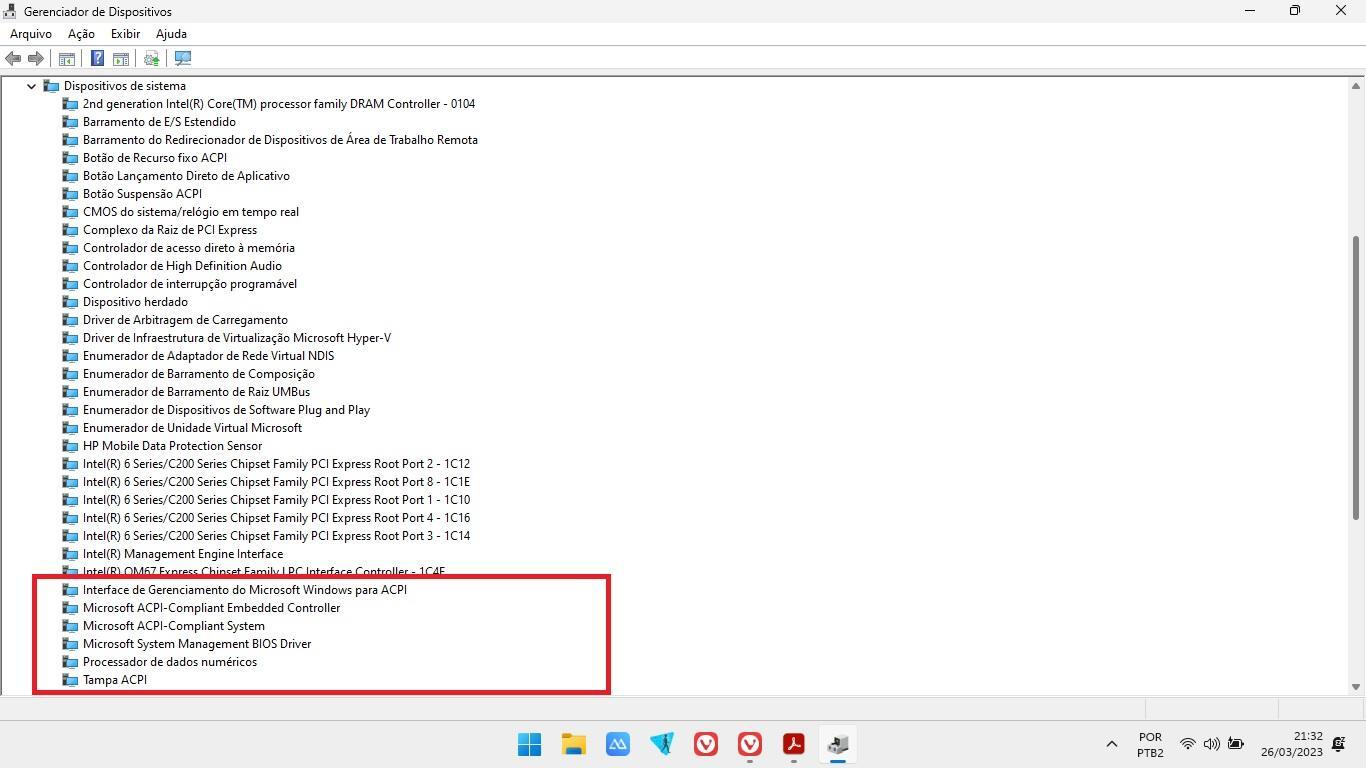Select Interface de Gerenciamento do Microsoft Windows para ACPI

pos(245,590)
